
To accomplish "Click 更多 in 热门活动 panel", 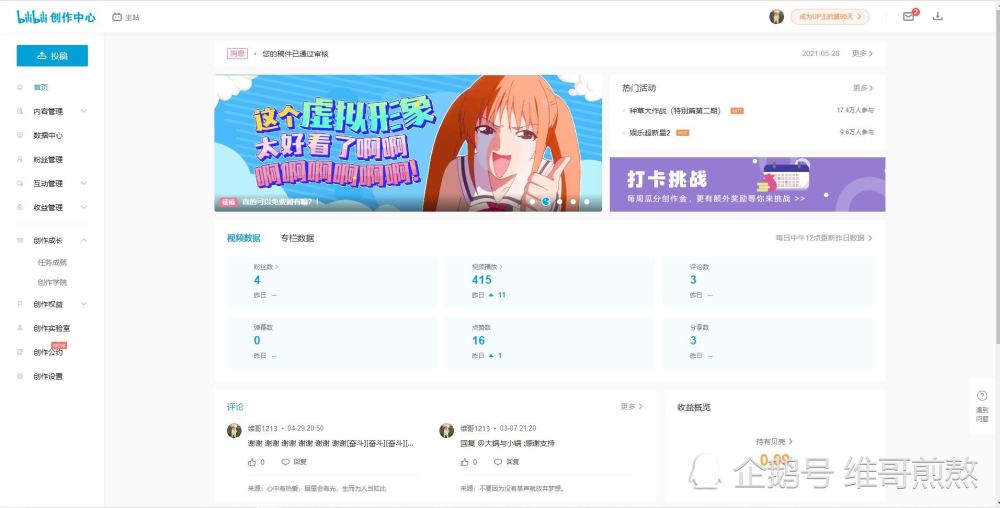I will [x=864, y=88].
